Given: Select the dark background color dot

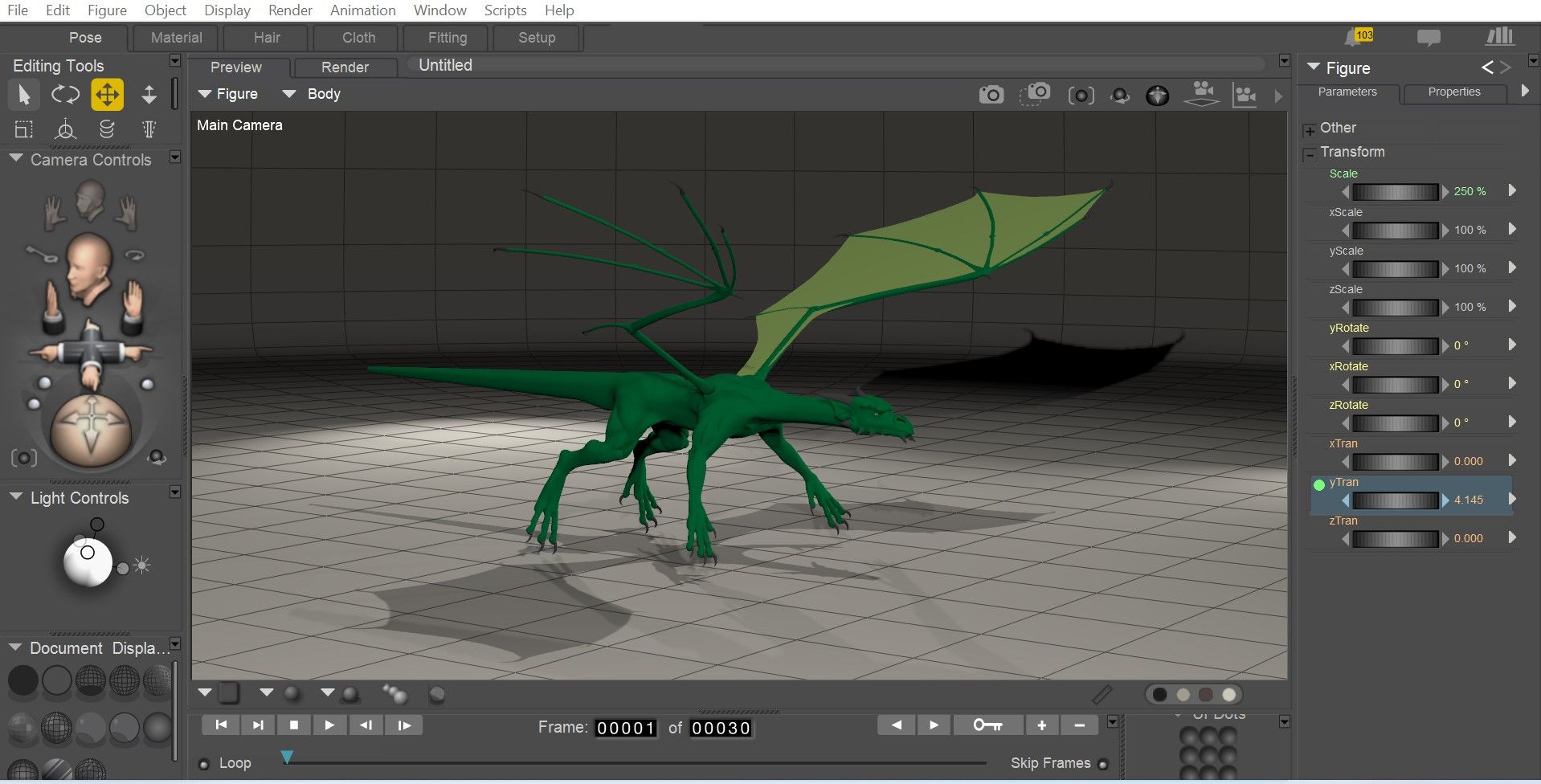Looking at the screenshot, I should [1159, 695].
